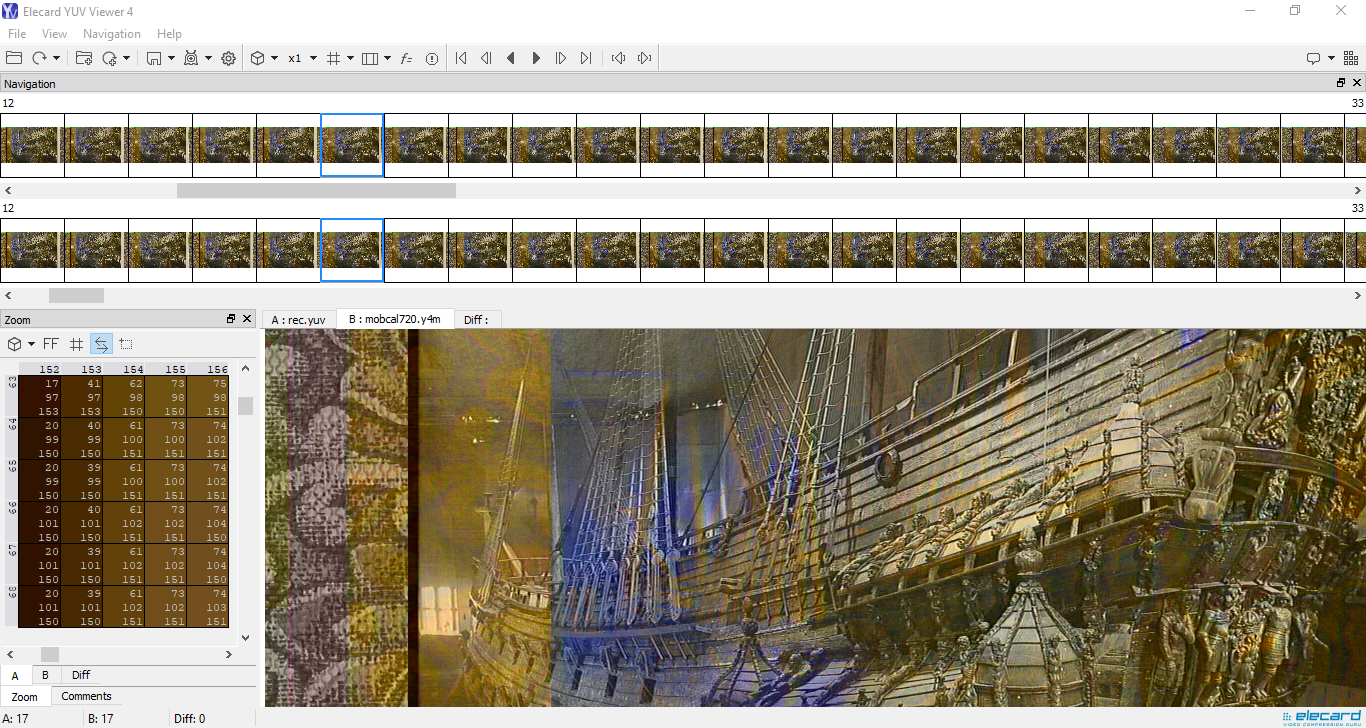Click the Zoom panel scroll right arrow
Viewport: 1366px width, 728px height.
click(x=229, y=654)
